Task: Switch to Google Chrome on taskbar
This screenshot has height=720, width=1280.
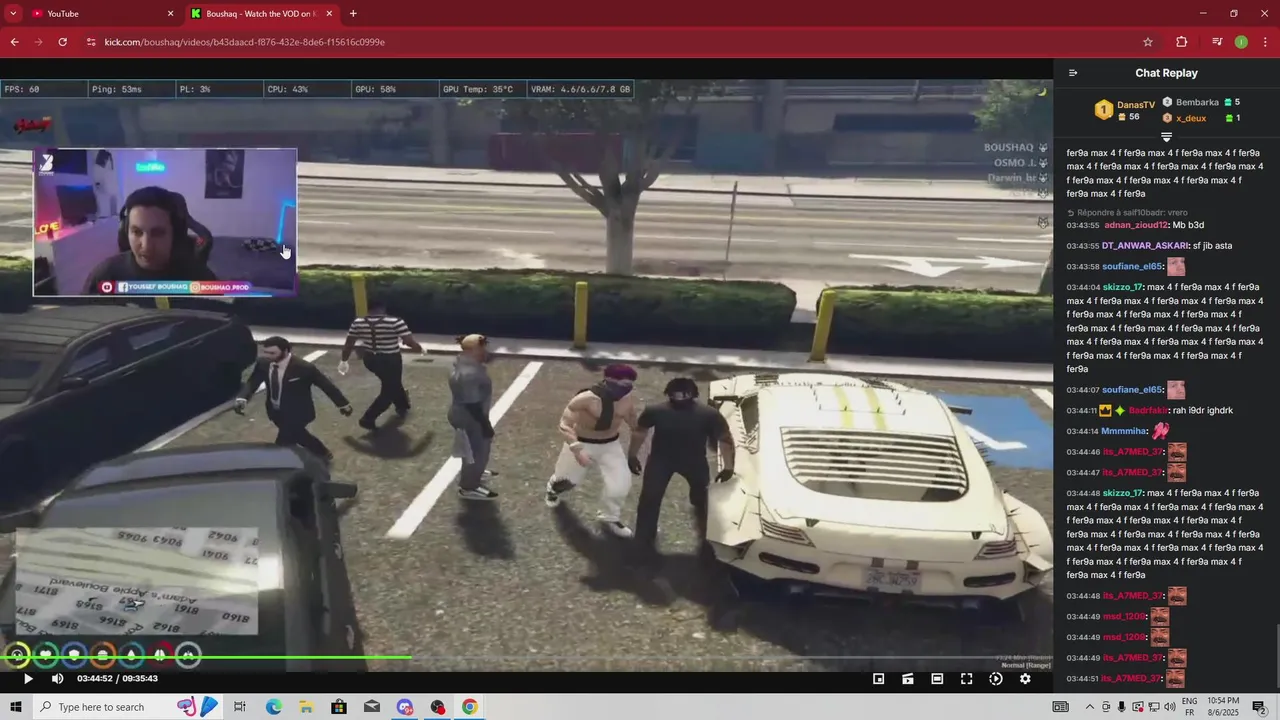Action: click(469, 707)
